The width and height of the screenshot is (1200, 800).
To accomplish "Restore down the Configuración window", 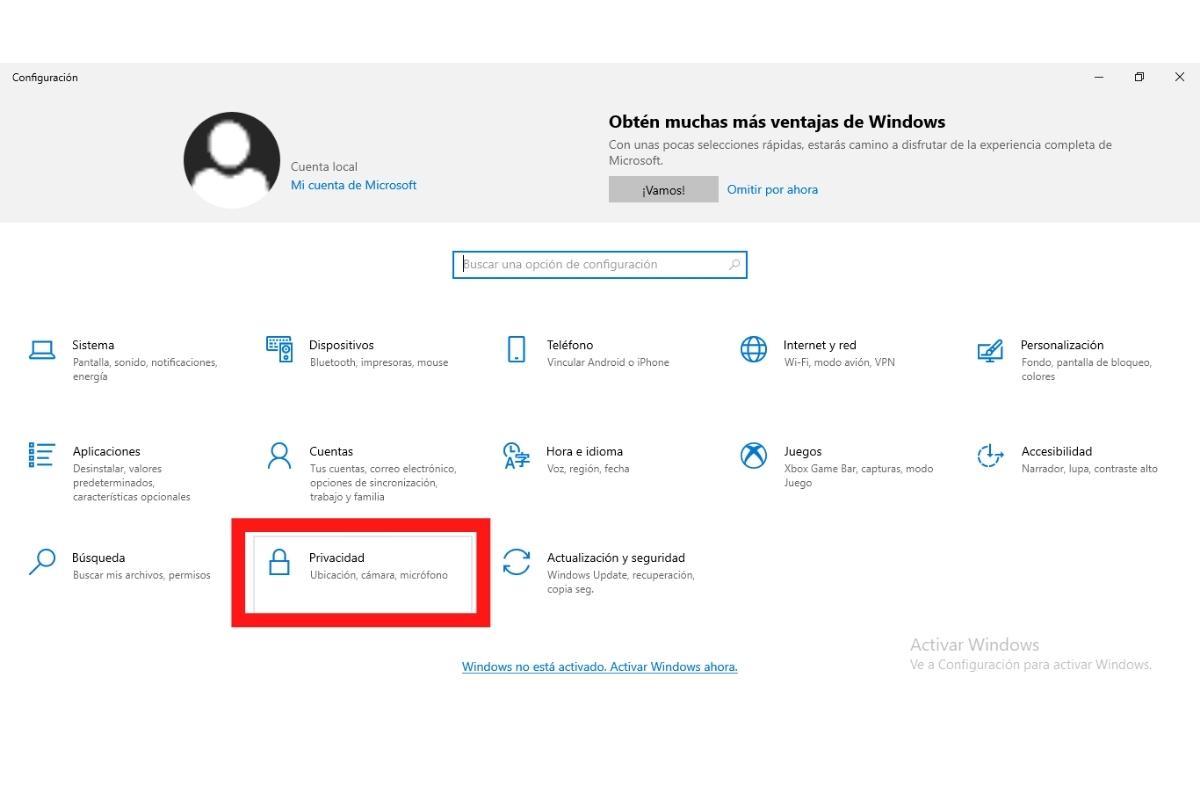I will [1139, 77].
